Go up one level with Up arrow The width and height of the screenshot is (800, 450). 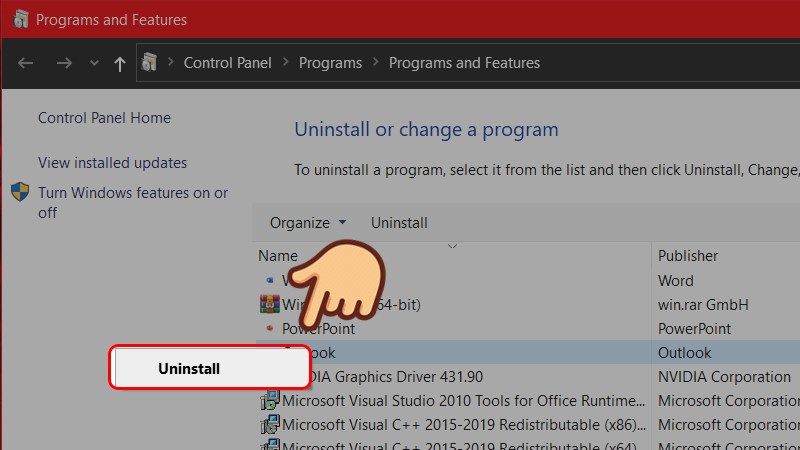point(120,63)
